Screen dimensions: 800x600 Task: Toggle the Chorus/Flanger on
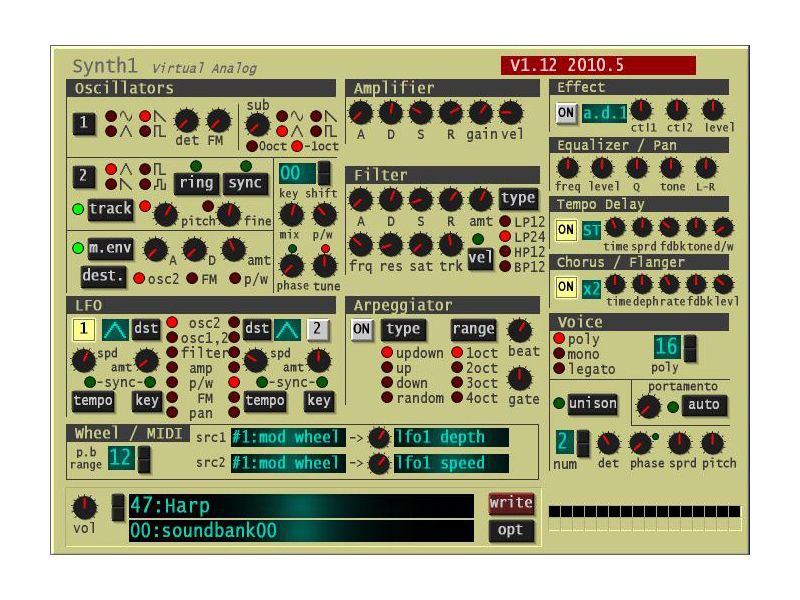tap(565, 289)
